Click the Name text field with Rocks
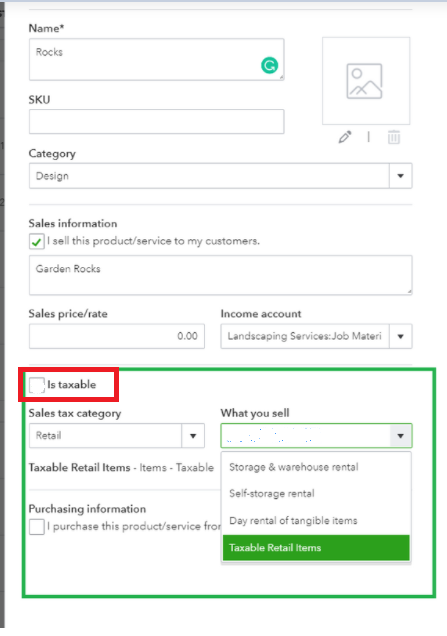The width and height of the screenshot is (447, 636). pos(156,59)
